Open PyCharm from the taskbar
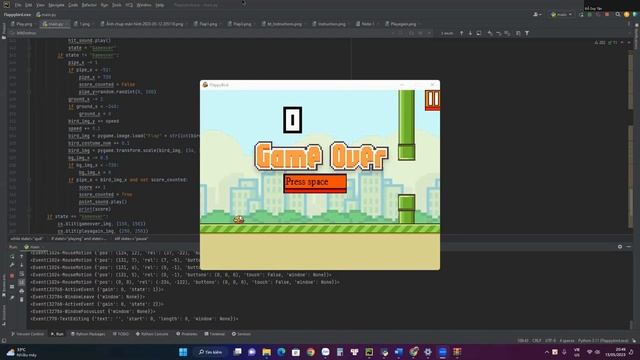This screenshot has height=360, width=640. tap(369, 352)
